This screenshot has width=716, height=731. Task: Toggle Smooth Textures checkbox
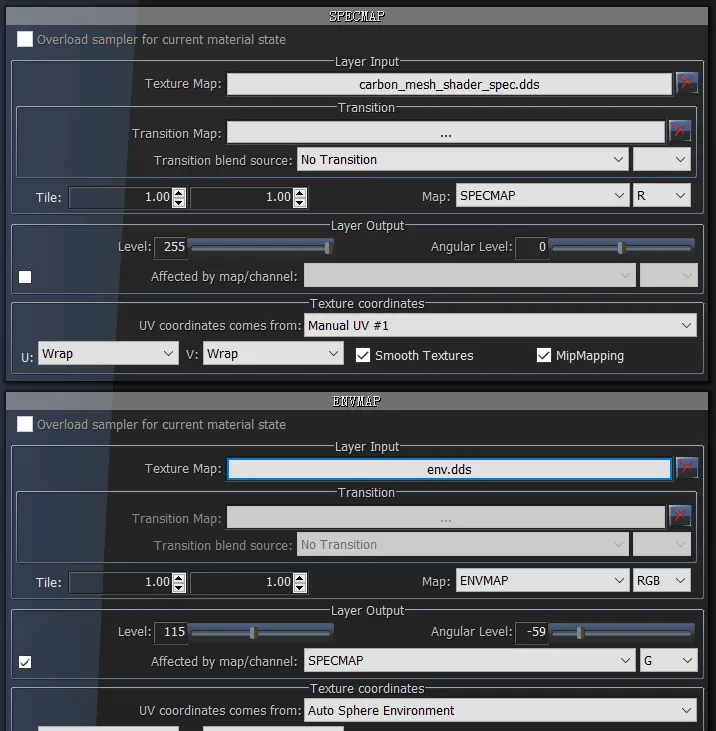click(364, 355)
